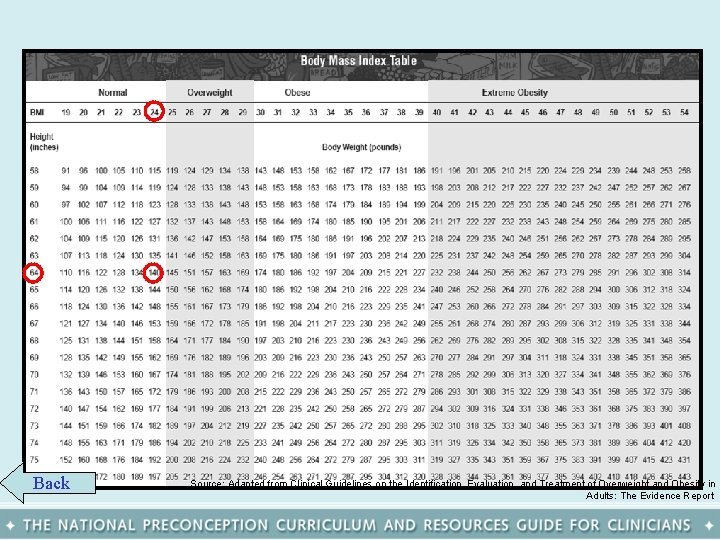720x540 pixels.
Task: Select BMI column header 45
Action: [x=525, y=112]
